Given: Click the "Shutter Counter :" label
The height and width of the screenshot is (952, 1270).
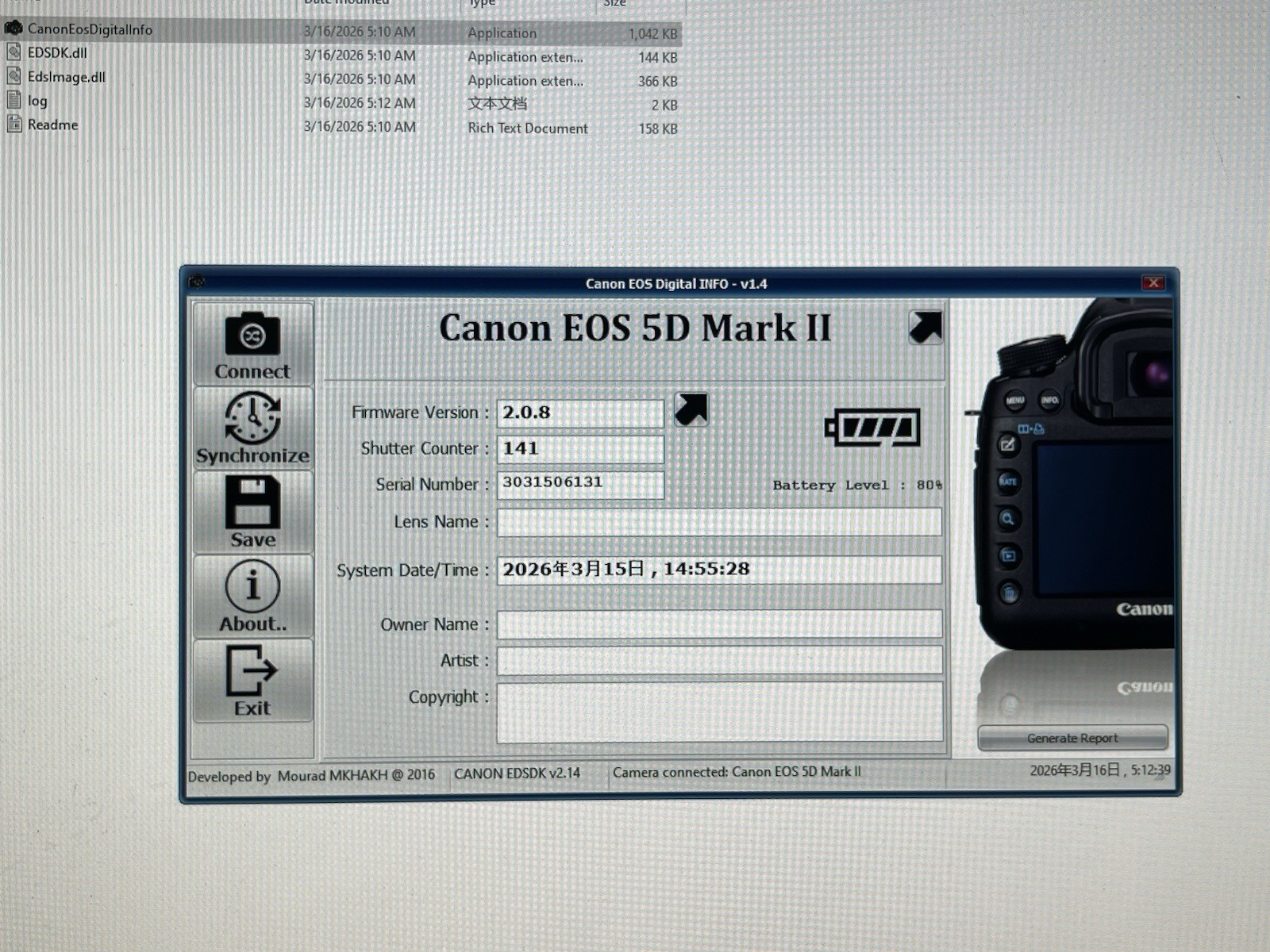Looking at the screenshot, I should point(425,448).
